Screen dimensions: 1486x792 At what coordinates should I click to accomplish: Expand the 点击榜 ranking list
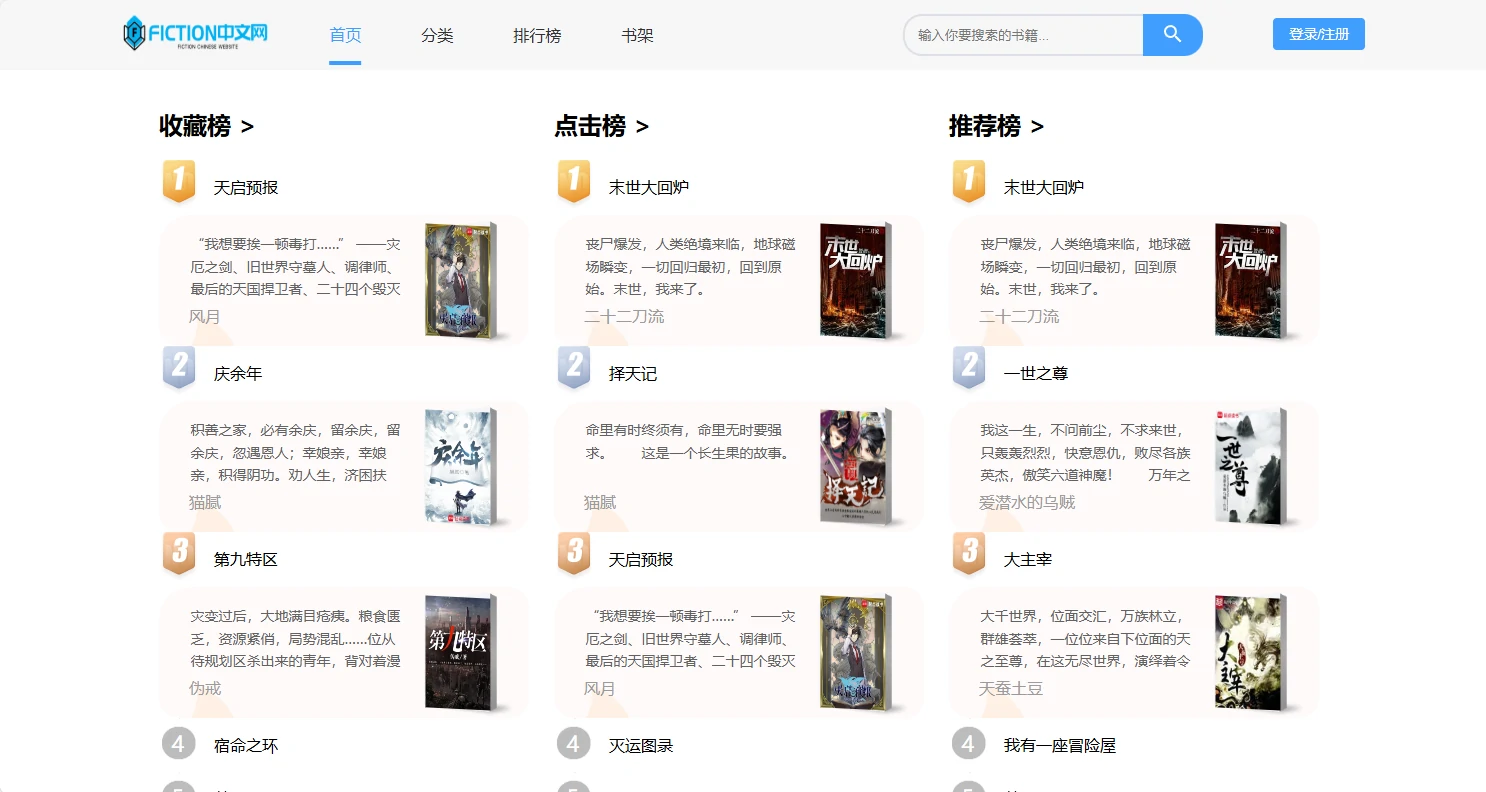click(x=601, y=126)
